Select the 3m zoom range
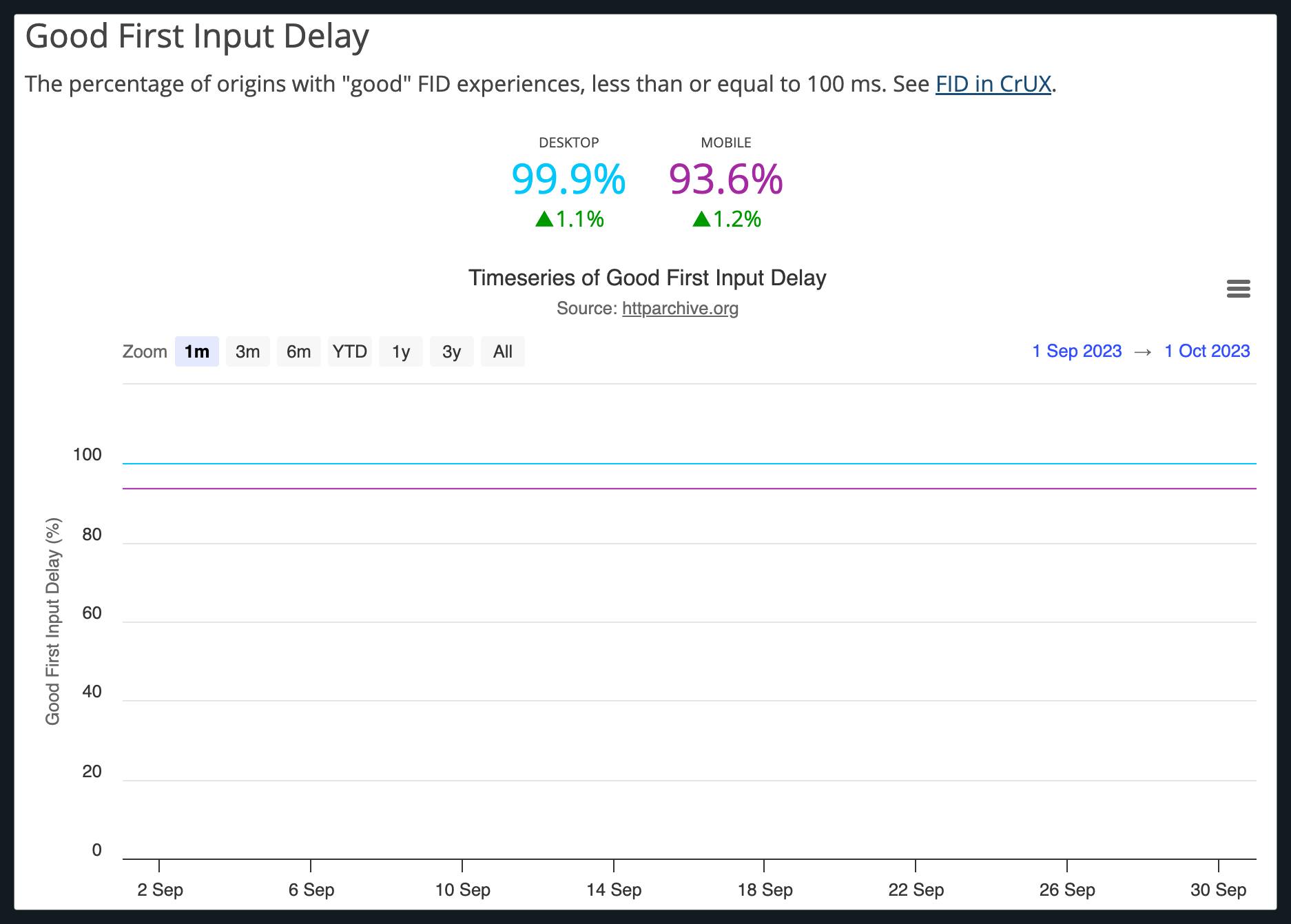The height and width of the screenshot is (924, 1291). pyautogui.click(x=247, y=351)
